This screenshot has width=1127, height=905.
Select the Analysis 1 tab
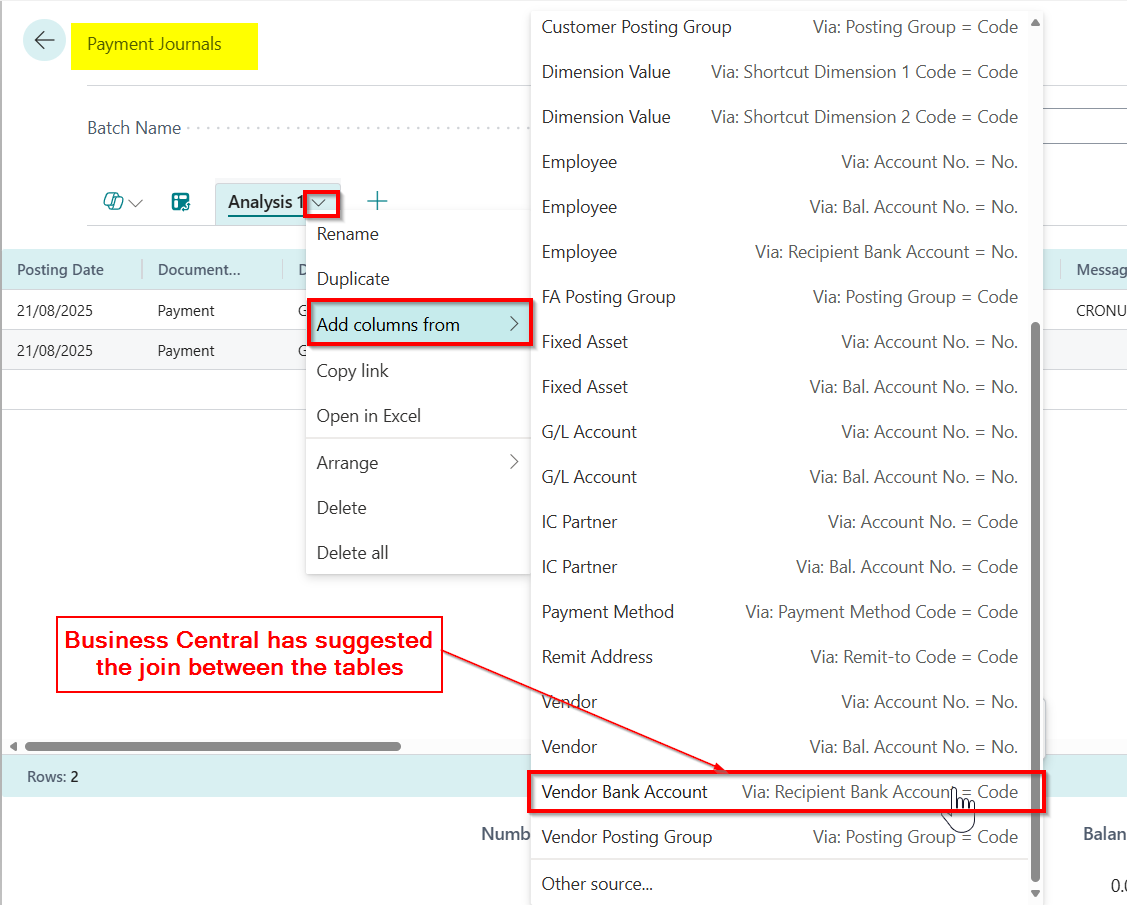coord(264,202)
